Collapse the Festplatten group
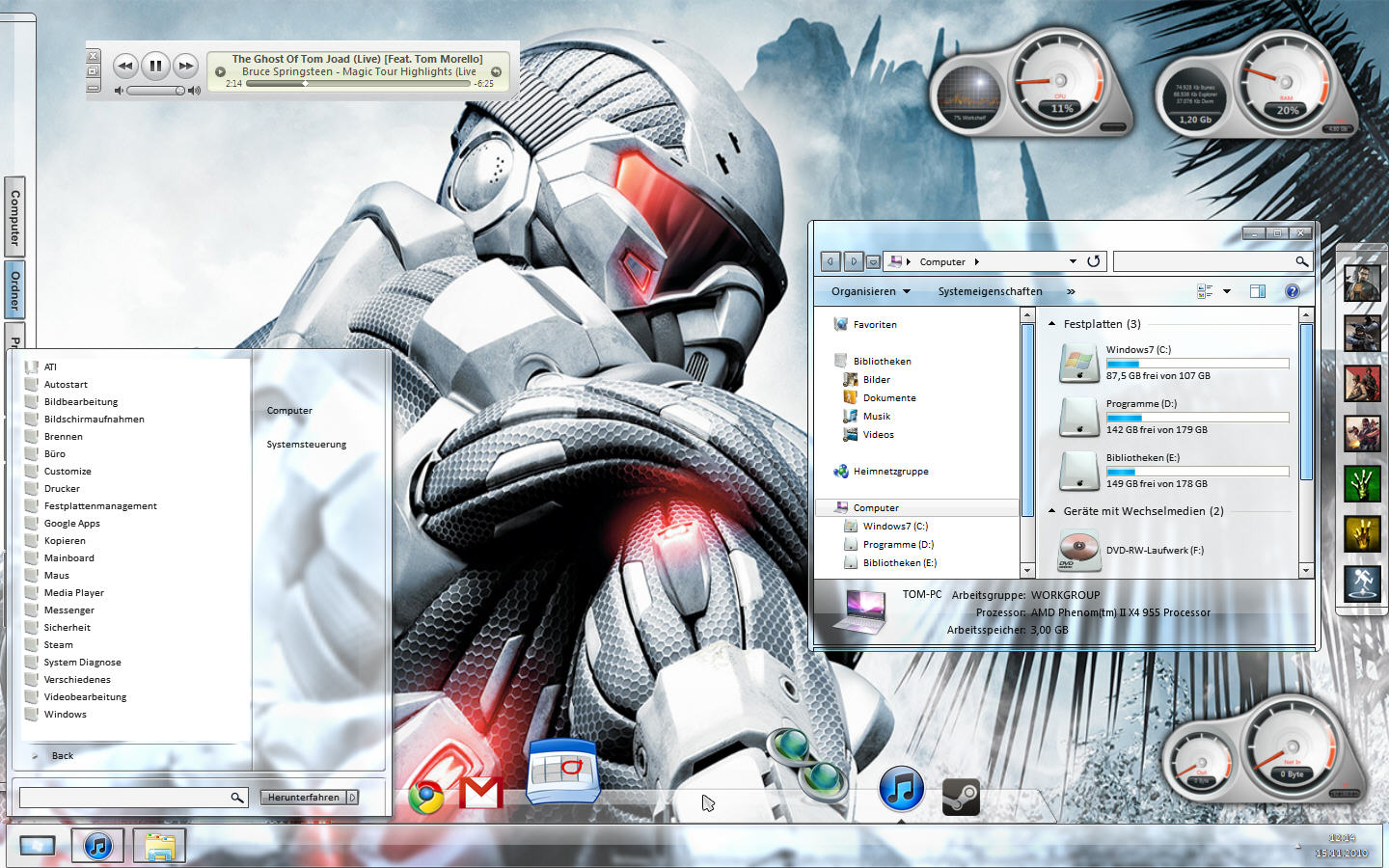 (1051, 324)
